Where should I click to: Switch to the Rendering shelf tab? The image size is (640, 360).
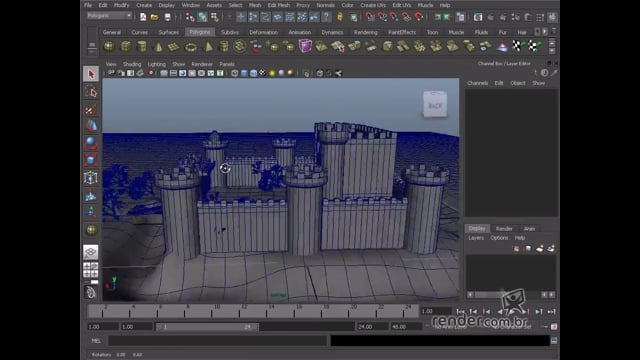point(366,32)
